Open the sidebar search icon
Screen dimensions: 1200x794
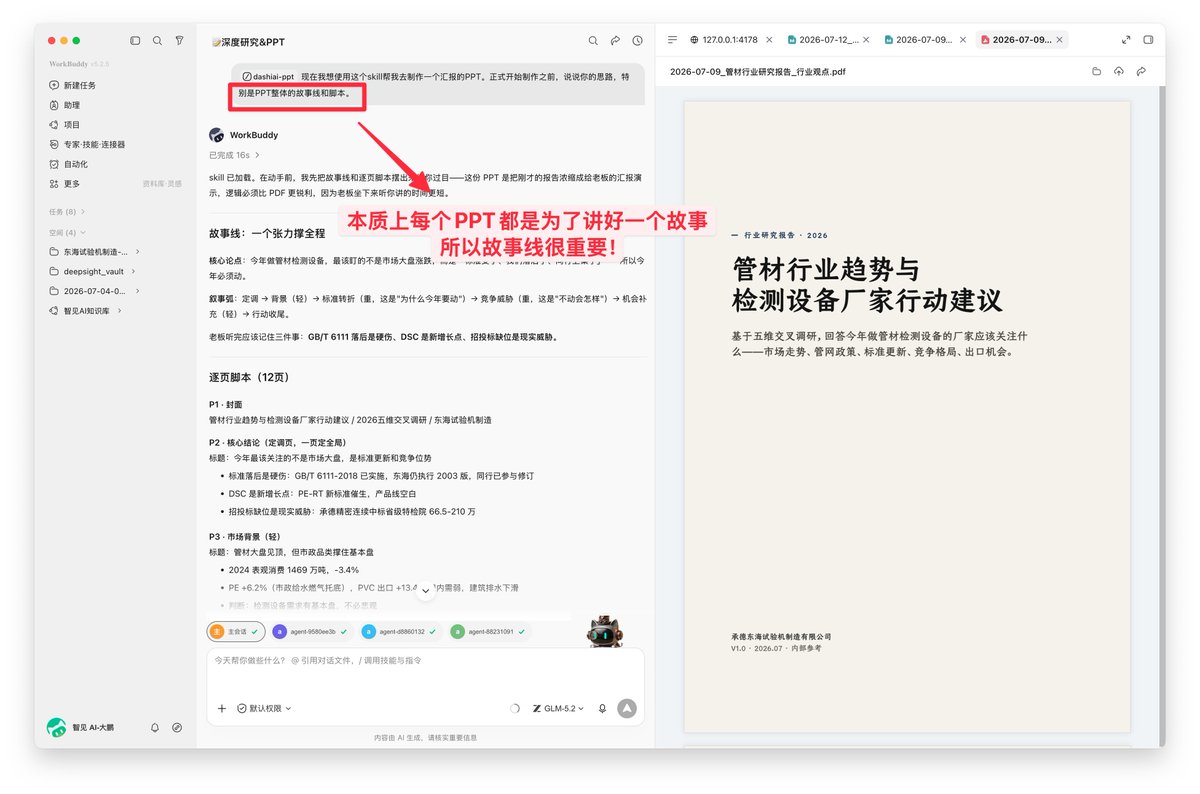pyautogui.click(x=157, y=41)
